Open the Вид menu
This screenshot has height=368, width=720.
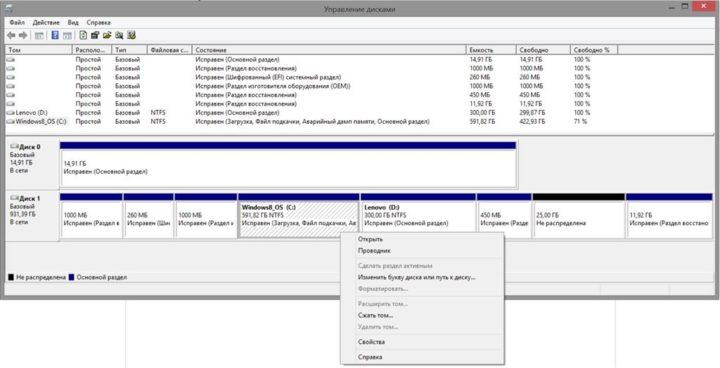73,23
